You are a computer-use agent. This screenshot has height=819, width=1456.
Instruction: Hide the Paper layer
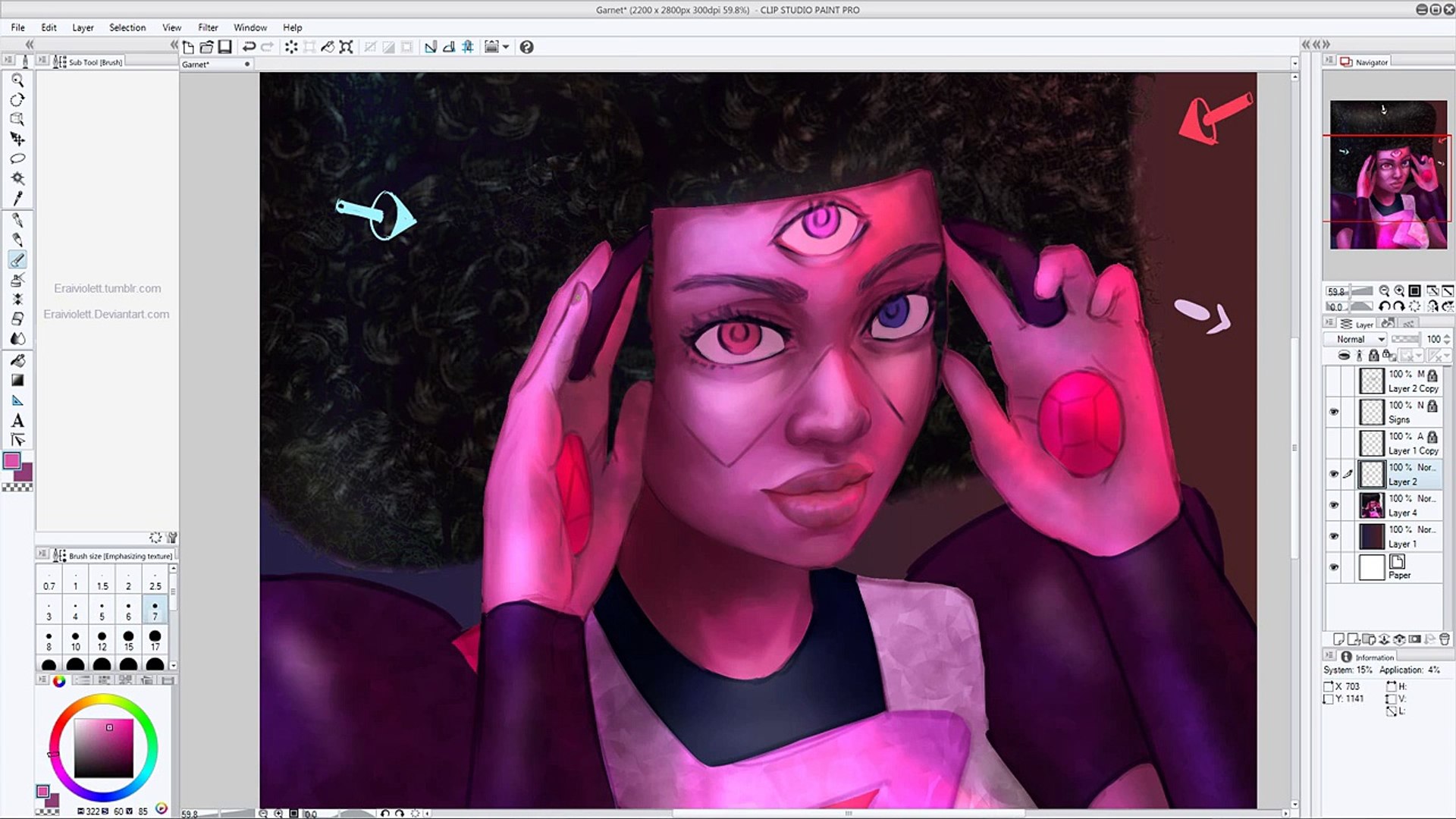(1334, 567)
